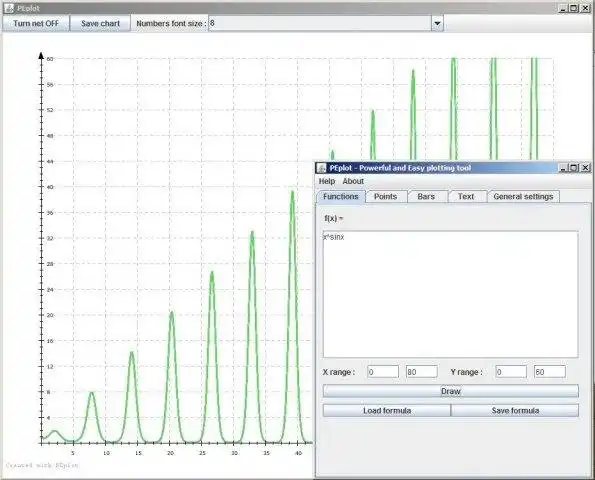Click the x-axis label 5
This screenshot has width=595, height=480.
point(73,453)
